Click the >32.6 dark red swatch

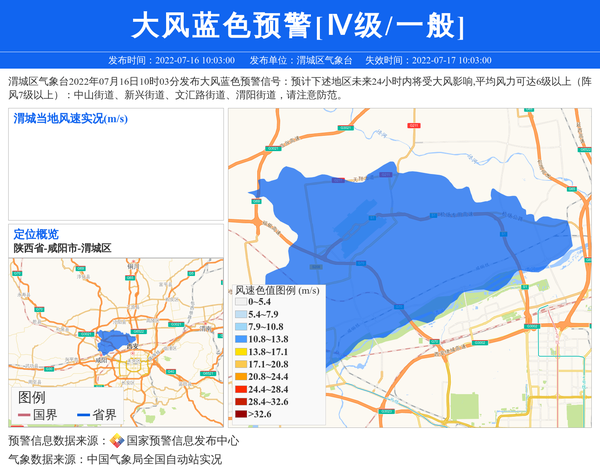coord(241,413)
